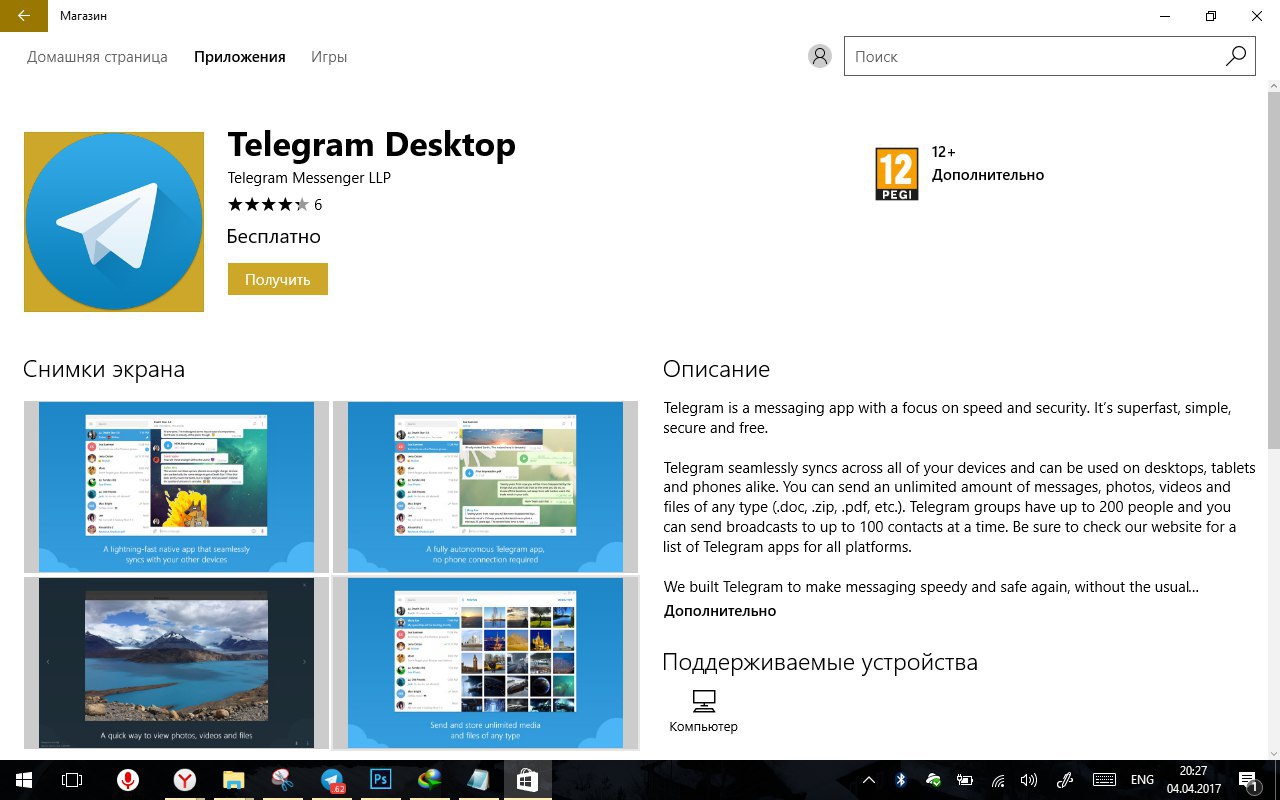Click the clock and date in taskbar
The height and width of the screenshot is (800, 1280).
[x=1192, y=780]
